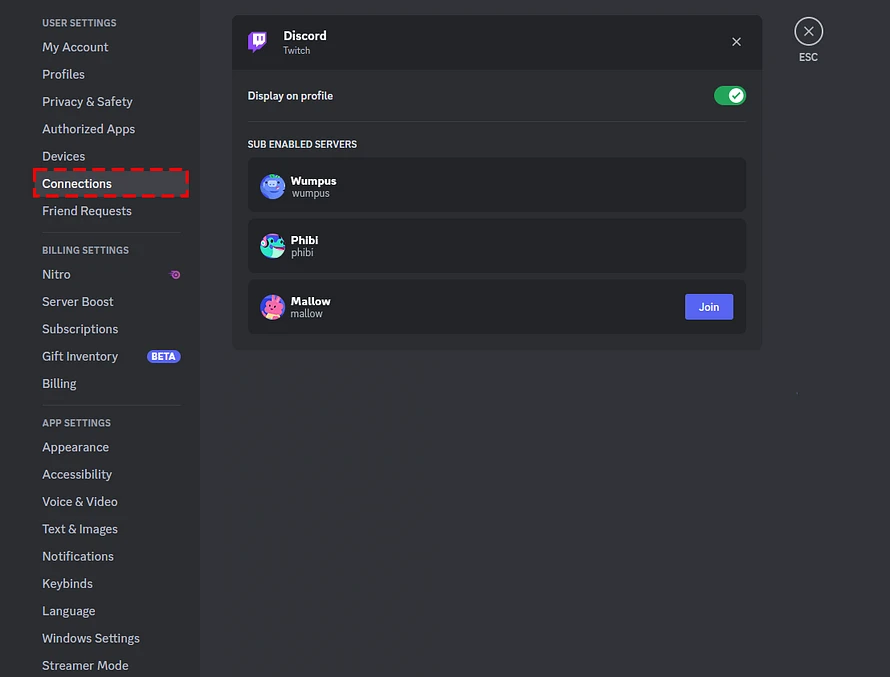This screenshot has width=890, height=677.
Task: Click the Nitro badge icon in sidebar
Action: (175, 275)
